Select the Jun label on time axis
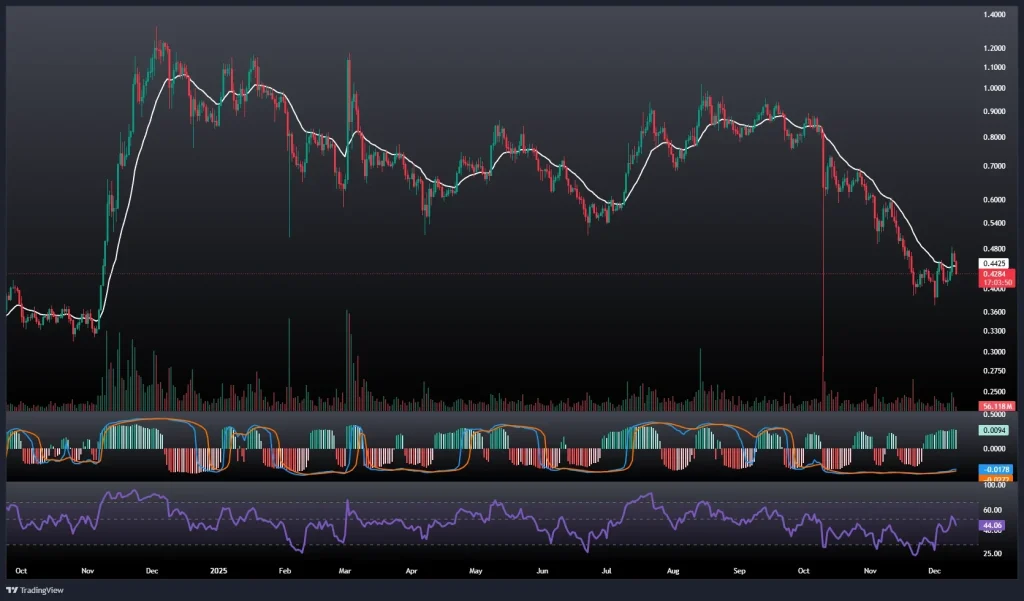 pyautogui.click(x=542, y=570)
